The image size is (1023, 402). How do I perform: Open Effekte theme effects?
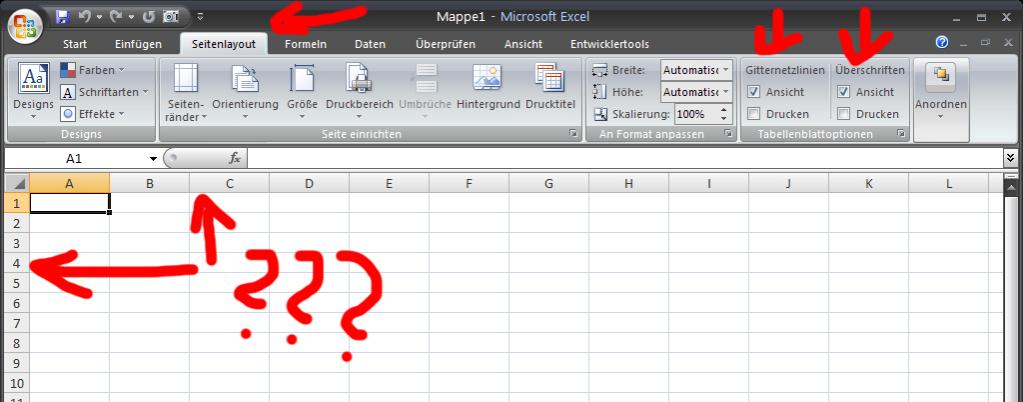93,114
